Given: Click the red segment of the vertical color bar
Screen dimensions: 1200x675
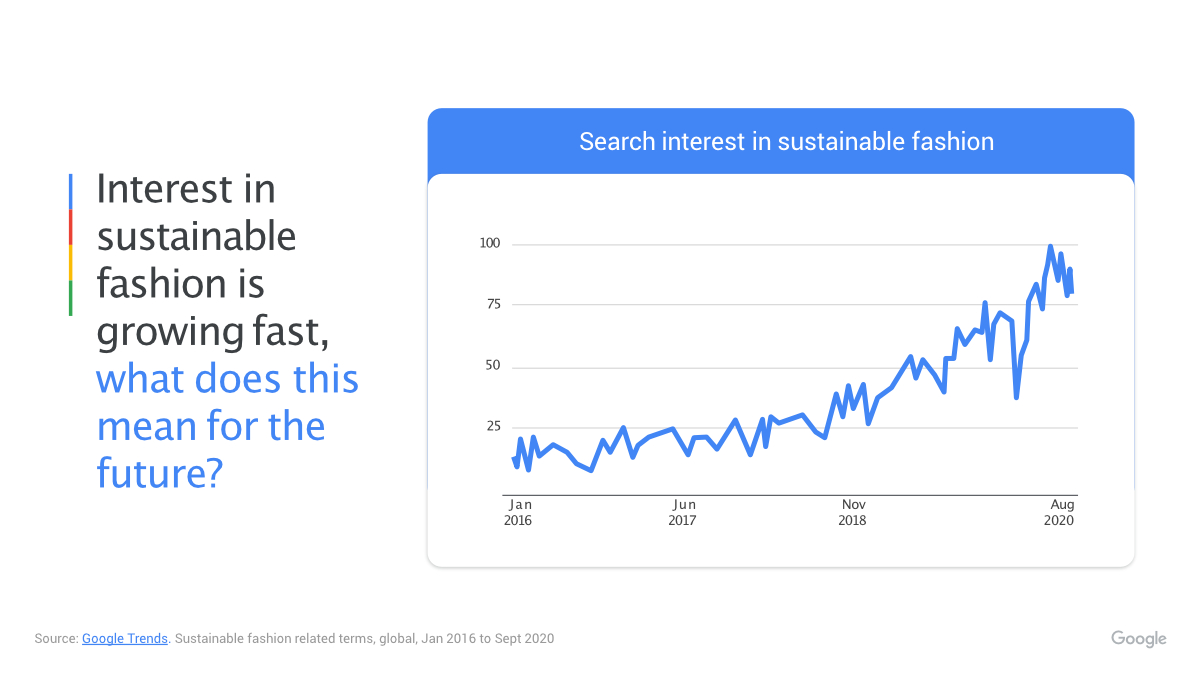Looking at the screenshot, I should tap(70, 228).
